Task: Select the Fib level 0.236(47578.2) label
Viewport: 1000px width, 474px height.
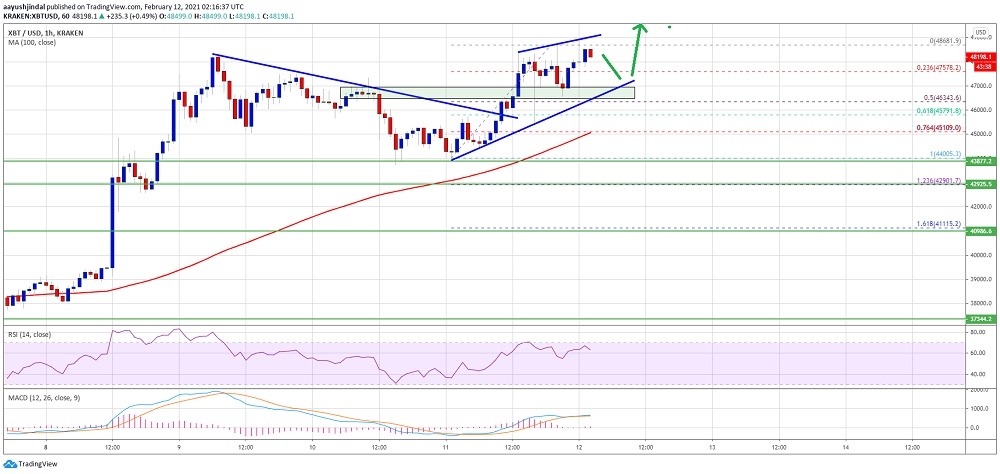Action: (940, 68)
